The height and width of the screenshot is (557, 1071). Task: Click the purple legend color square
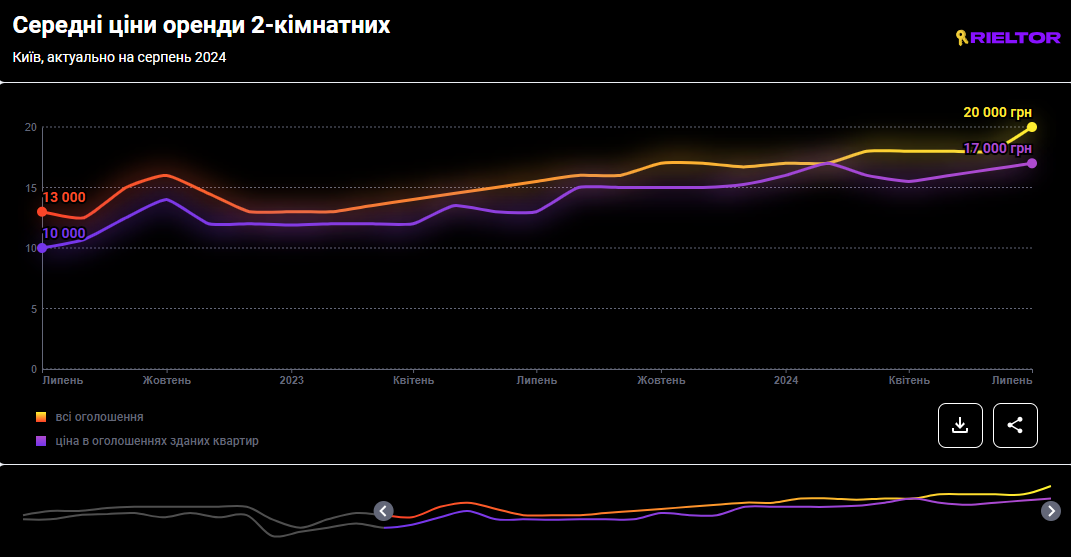tap(41, 441)
